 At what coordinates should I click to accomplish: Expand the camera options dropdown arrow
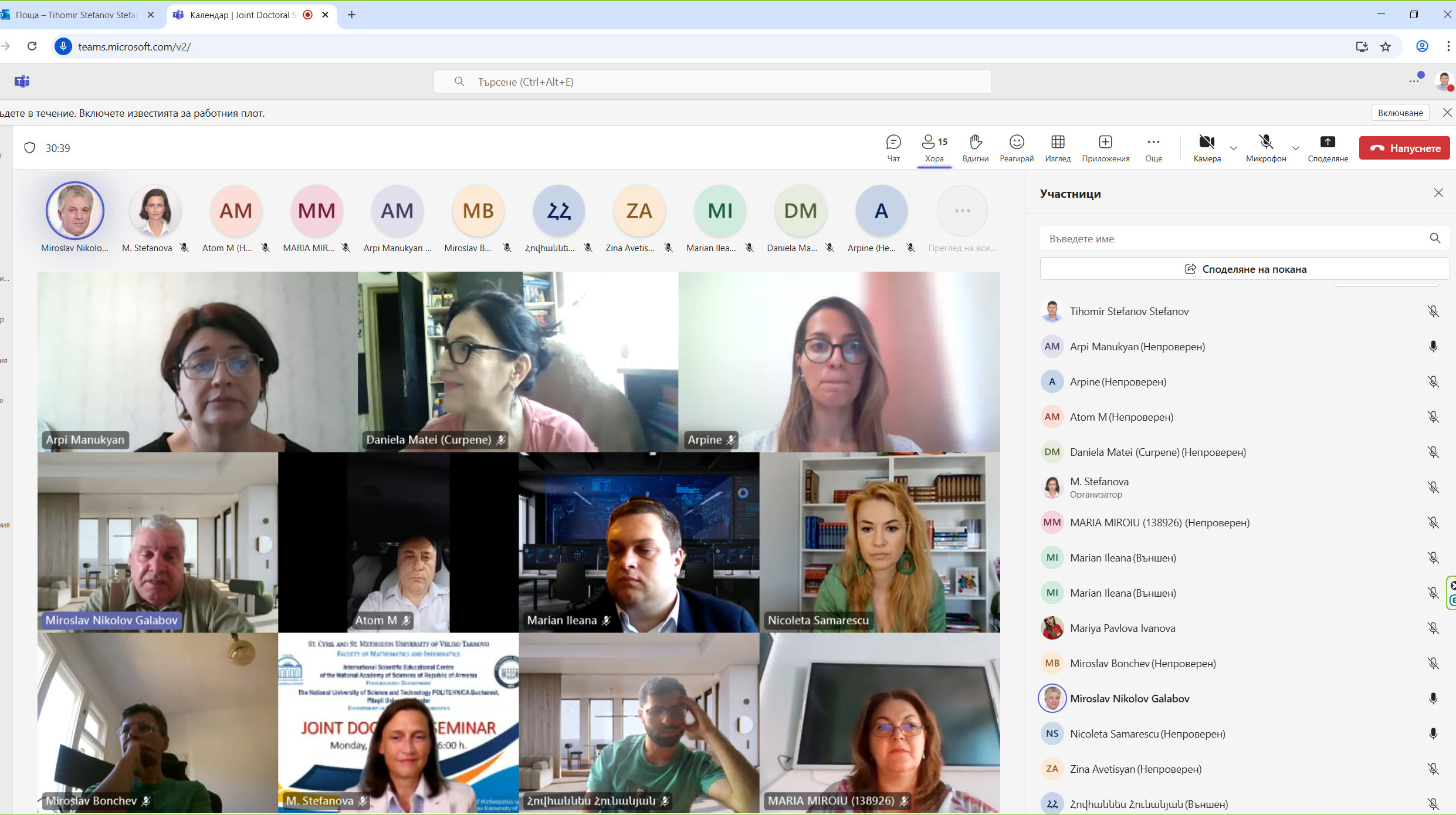pos(1233,148)
